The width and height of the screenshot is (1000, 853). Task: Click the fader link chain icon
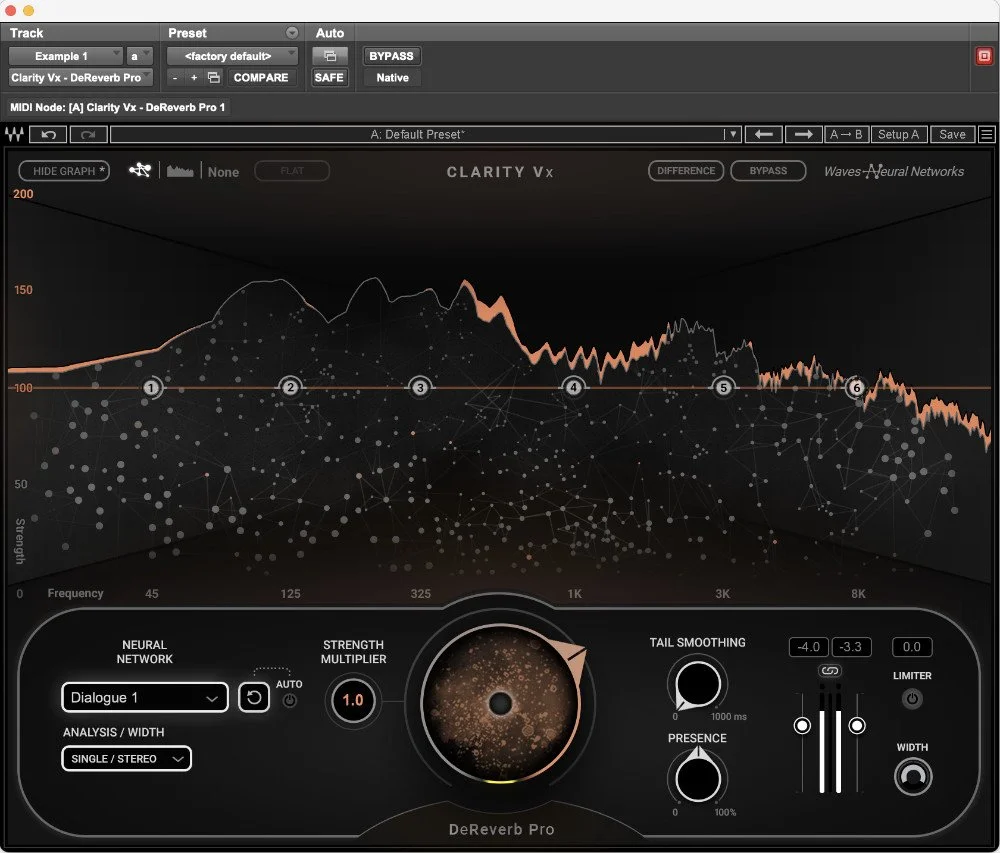829,671
